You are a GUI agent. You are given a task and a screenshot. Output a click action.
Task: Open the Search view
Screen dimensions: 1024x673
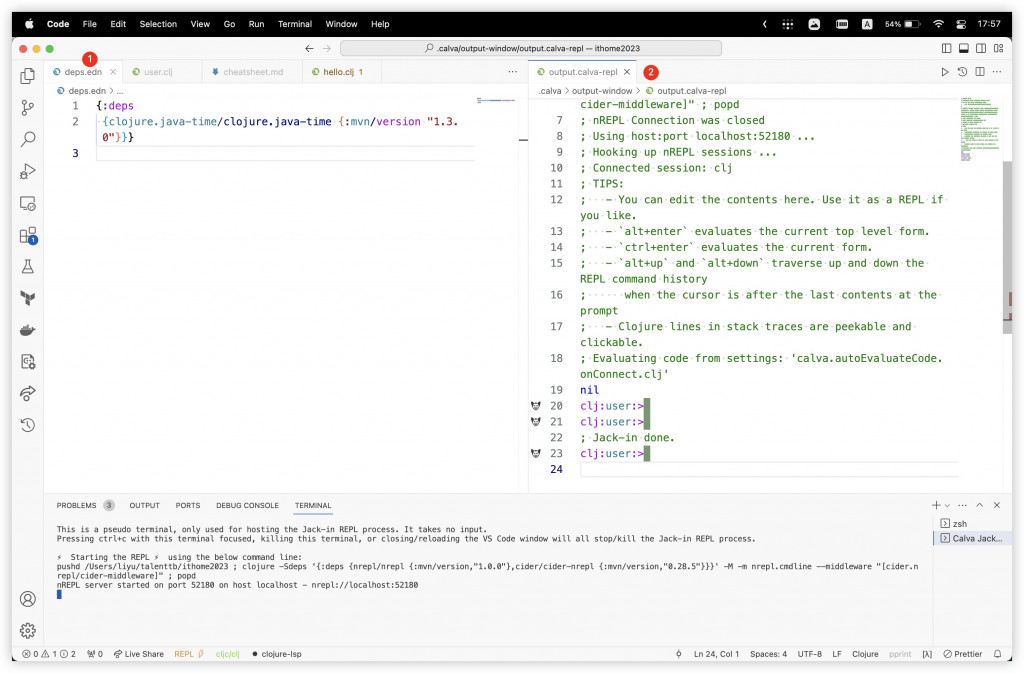tap(27, 139)
